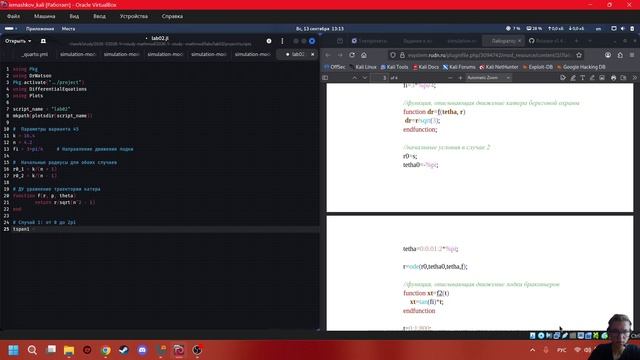Go to the next PDF page
This screenshot has width=640, height=360.
(364, 78)
